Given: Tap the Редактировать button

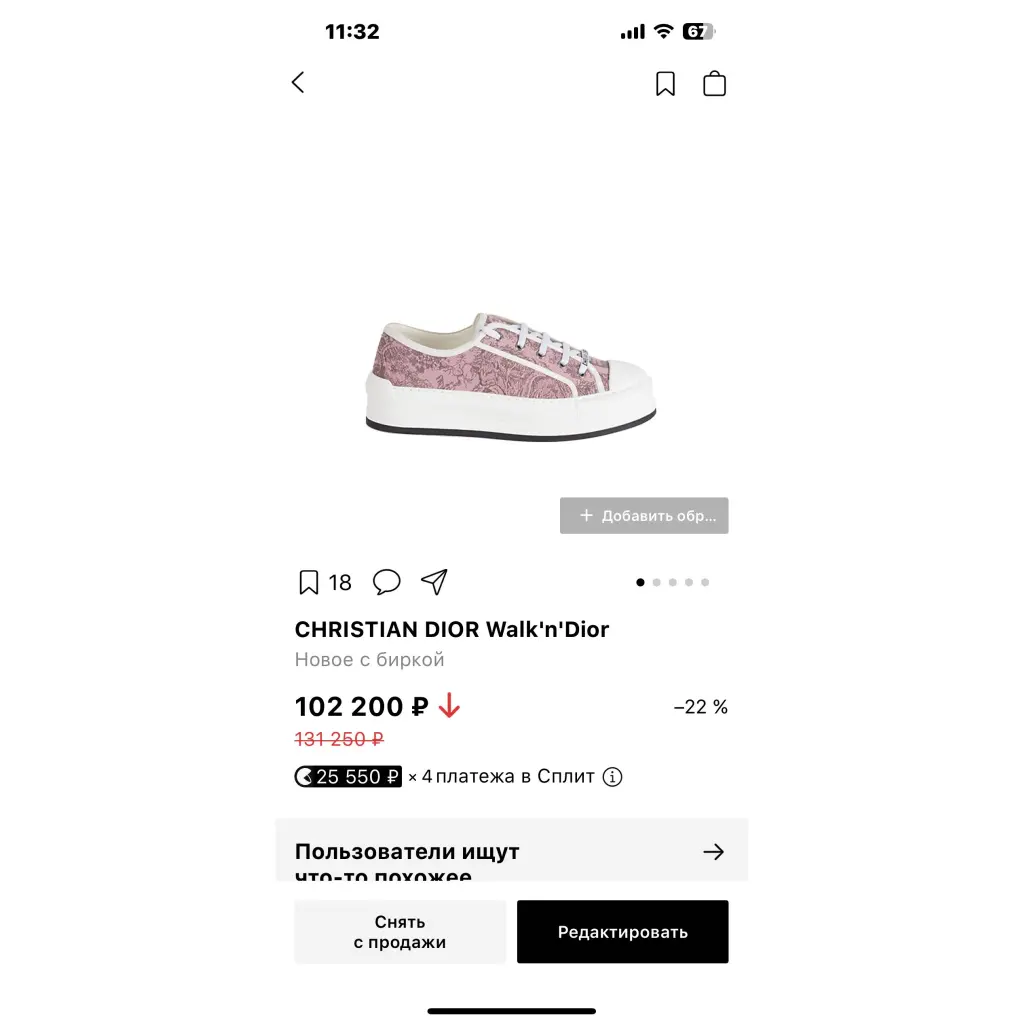Looking at the screenshot, I should click(x=622, y=932).
